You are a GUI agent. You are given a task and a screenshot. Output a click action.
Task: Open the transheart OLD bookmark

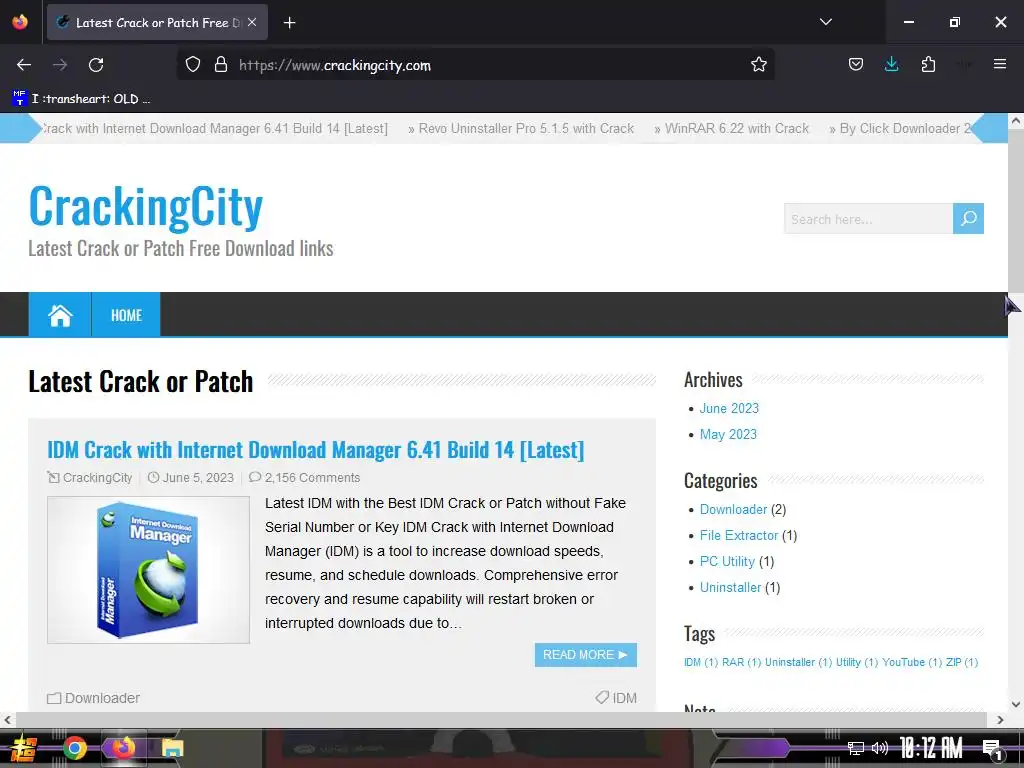[x=82, y=99]
